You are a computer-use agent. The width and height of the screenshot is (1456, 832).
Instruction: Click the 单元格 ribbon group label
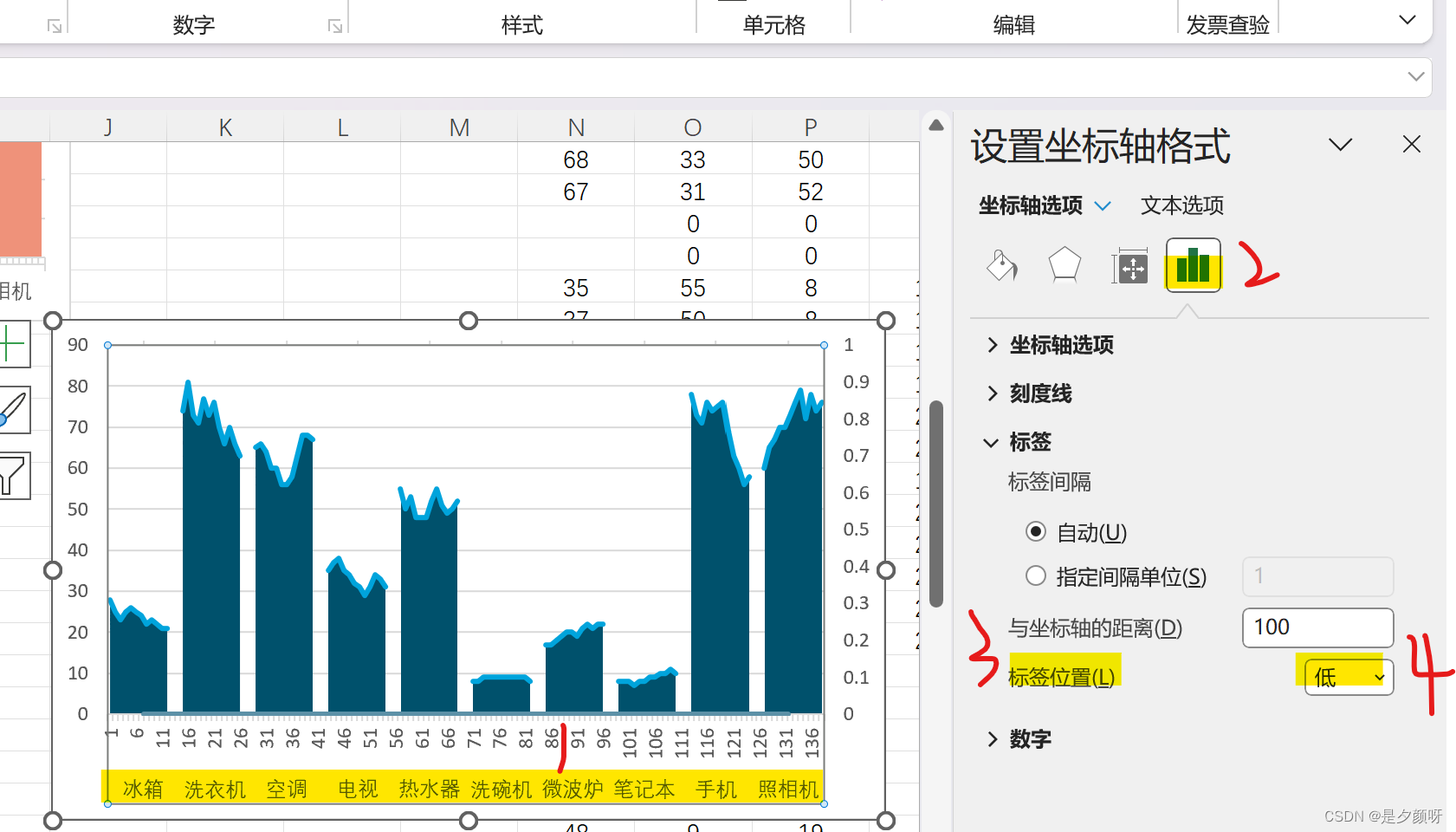773,25
